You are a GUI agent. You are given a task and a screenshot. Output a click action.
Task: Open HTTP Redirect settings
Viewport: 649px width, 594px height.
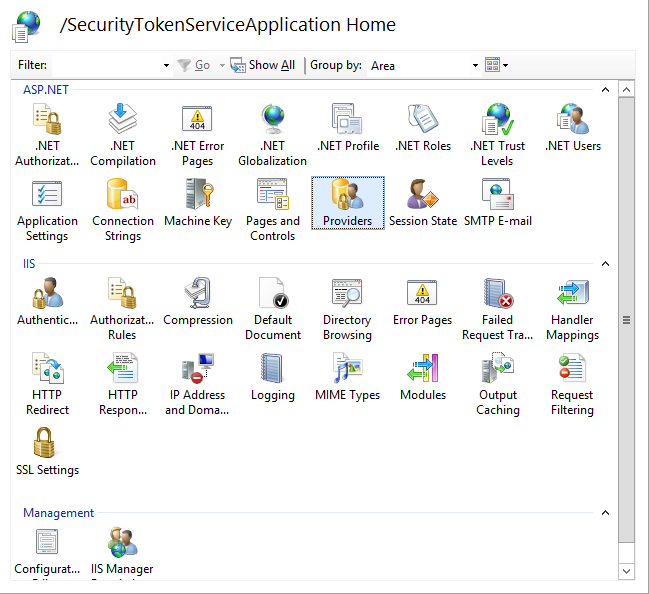(x=47, y=384)
